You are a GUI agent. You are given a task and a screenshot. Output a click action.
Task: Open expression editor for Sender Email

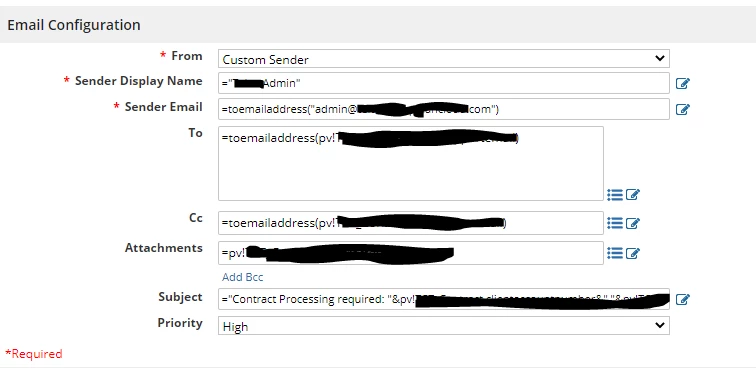coord(682,109)
